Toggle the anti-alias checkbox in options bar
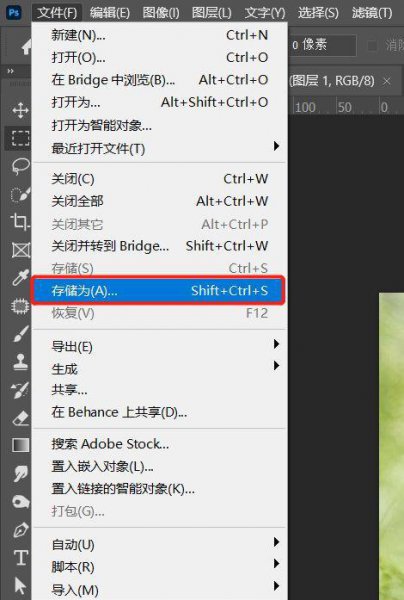Viewport: 404px width, 600px height. point(372,46)
